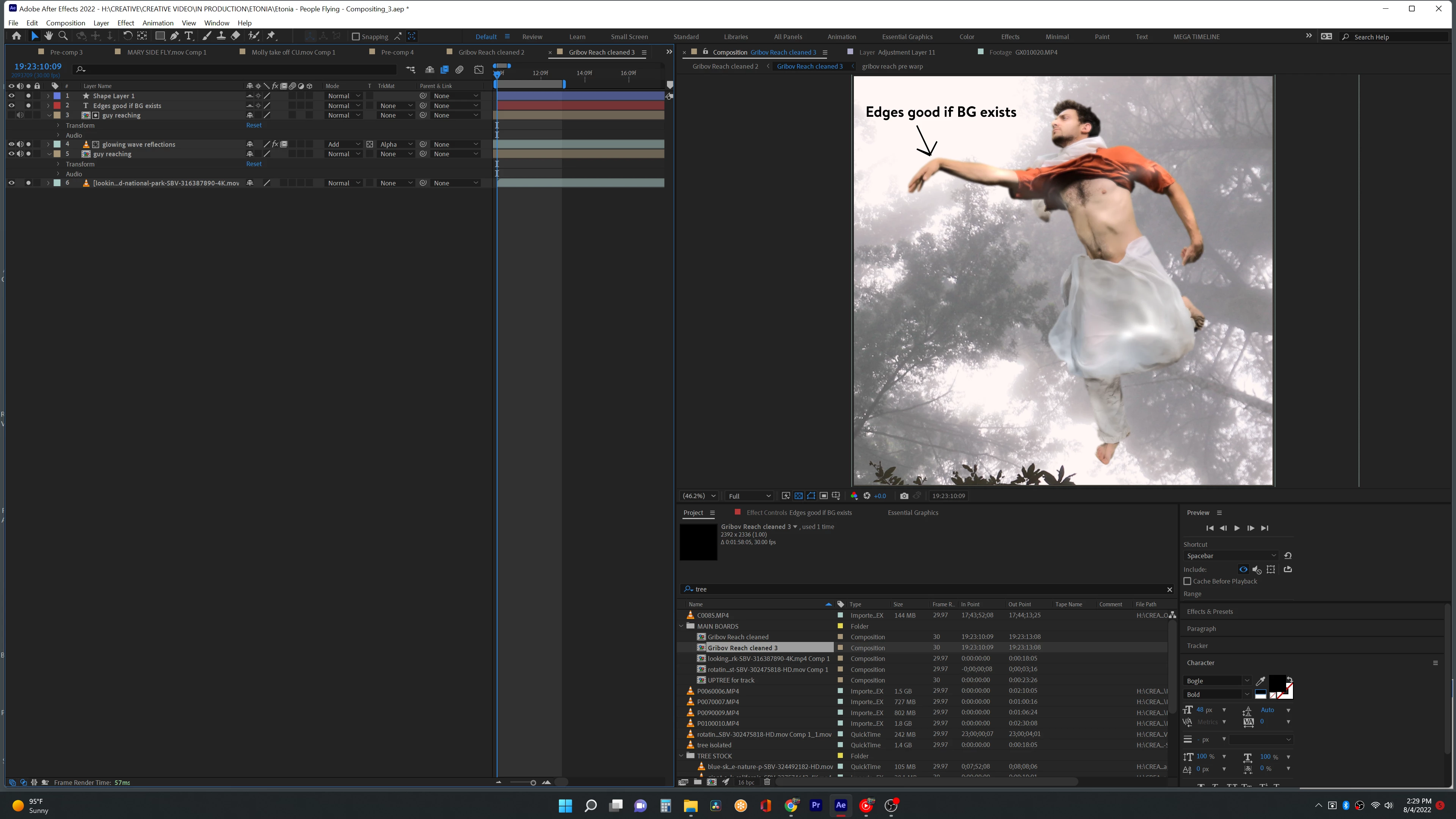Screen dimensions: 1456x819
Task: Pick the Horizontal Type tool
Action: [189, 36]
